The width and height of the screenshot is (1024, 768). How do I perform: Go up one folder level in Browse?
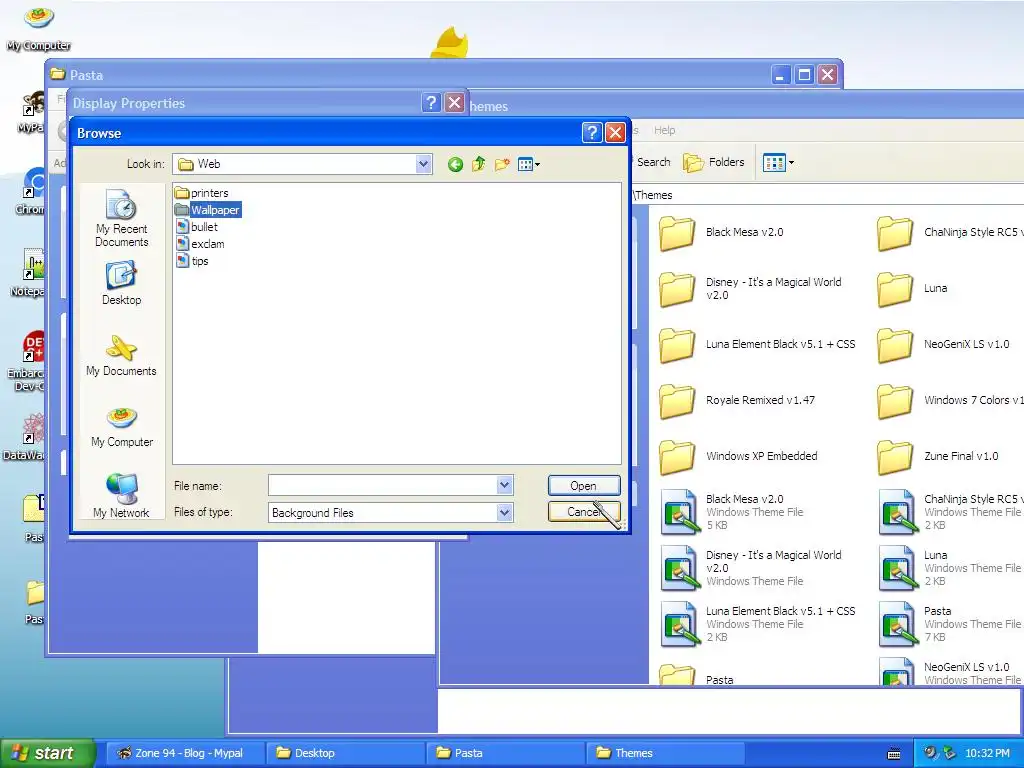click(x=479, y=164)
